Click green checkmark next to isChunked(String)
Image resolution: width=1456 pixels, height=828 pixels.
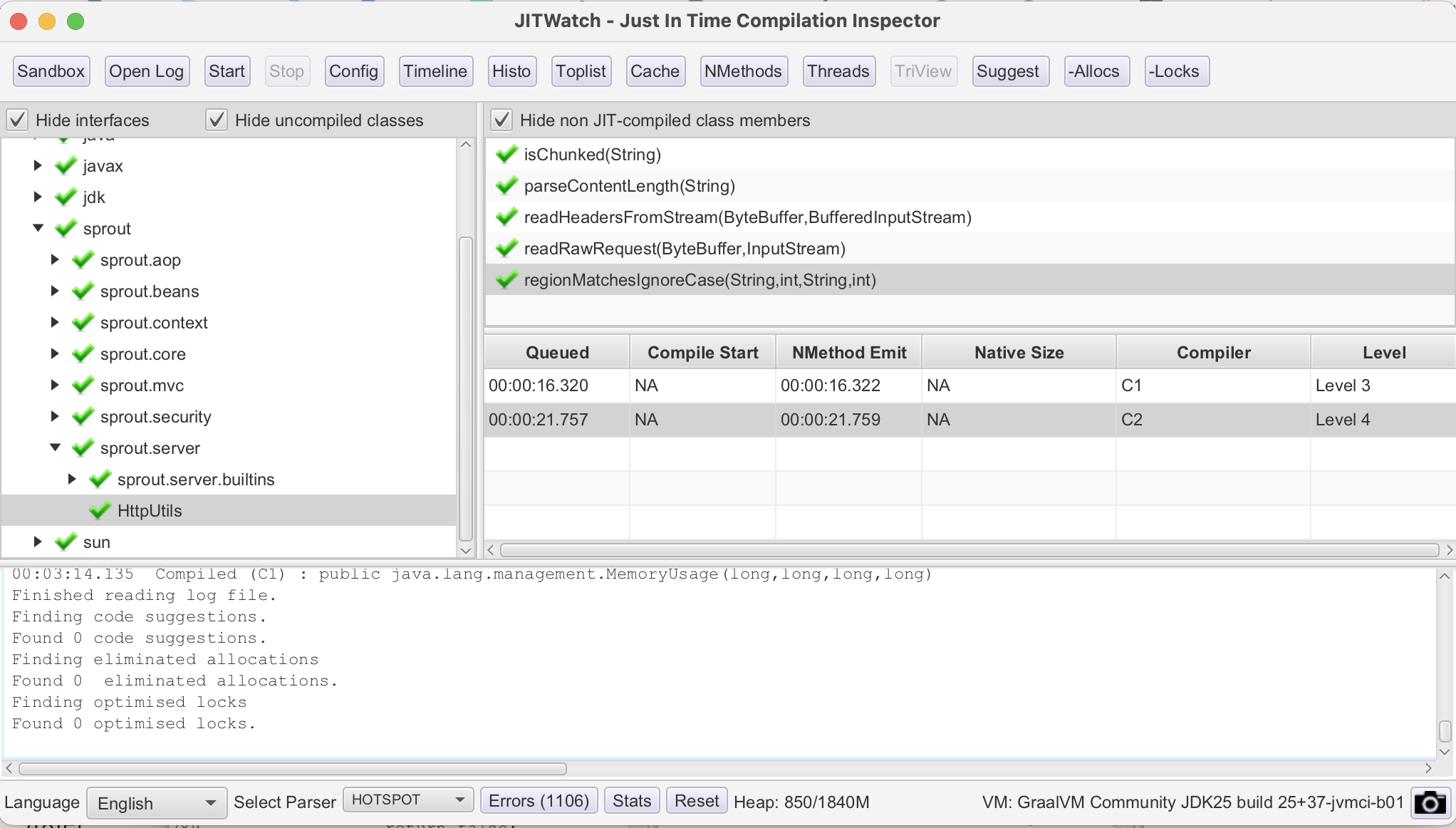(506, 155)
